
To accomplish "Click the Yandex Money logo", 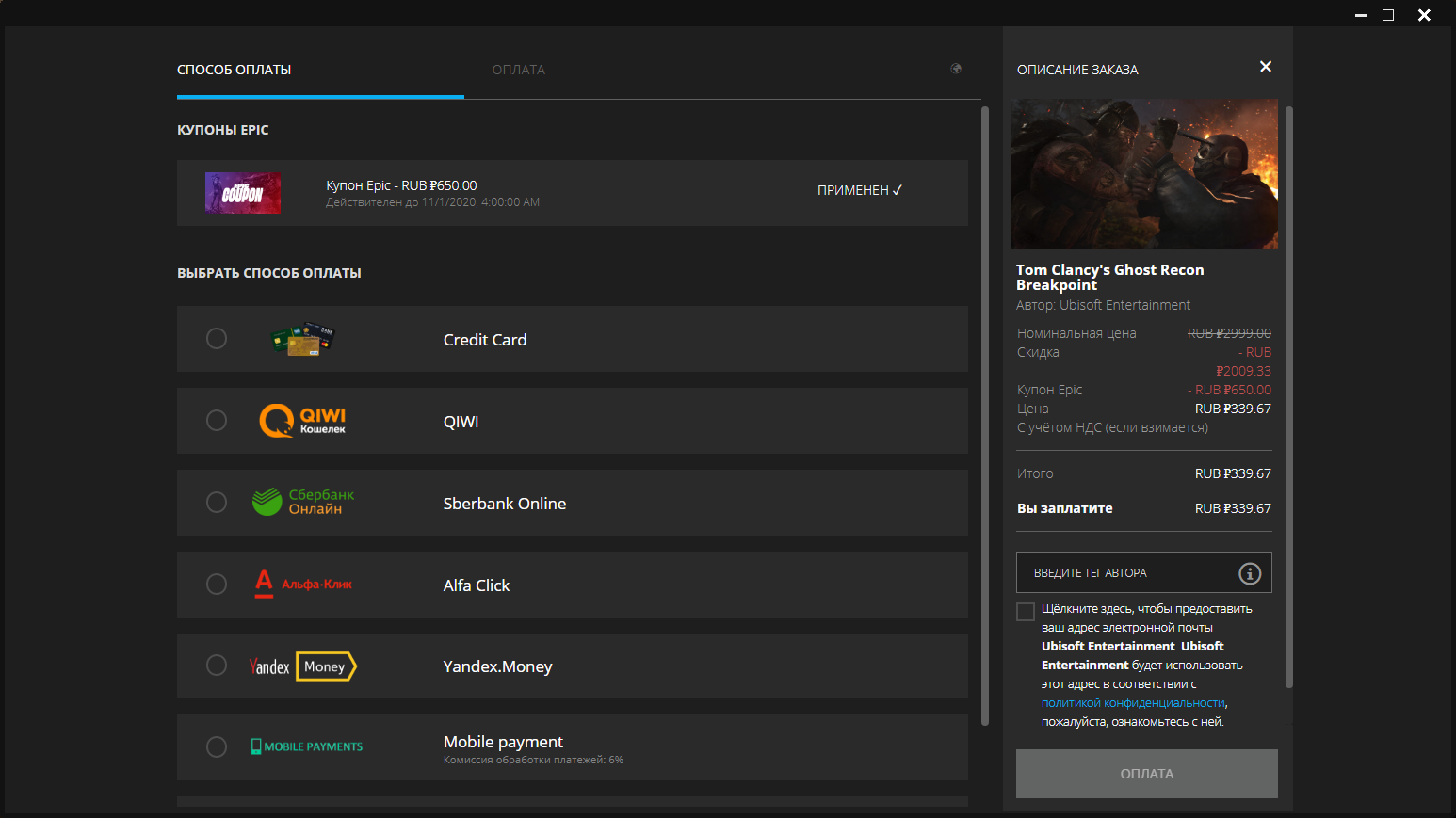I will [303, 666].
